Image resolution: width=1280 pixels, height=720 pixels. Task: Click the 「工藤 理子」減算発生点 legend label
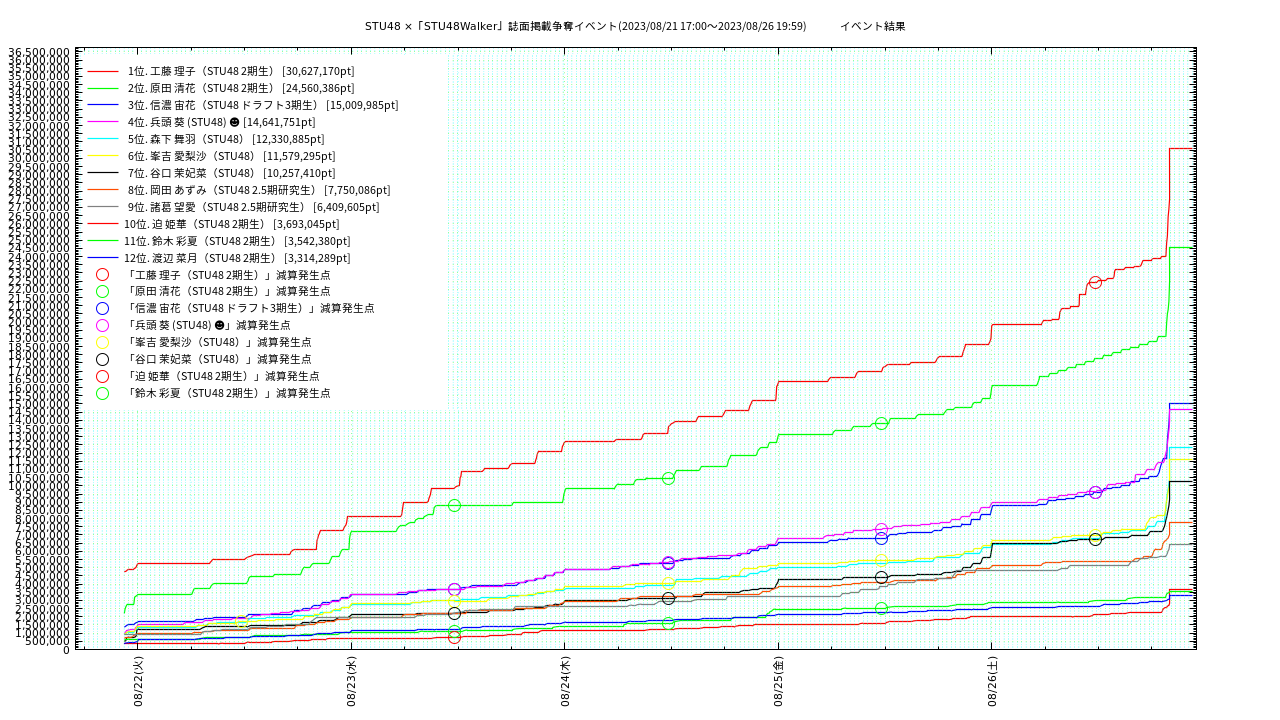click(x=227, y=275)
